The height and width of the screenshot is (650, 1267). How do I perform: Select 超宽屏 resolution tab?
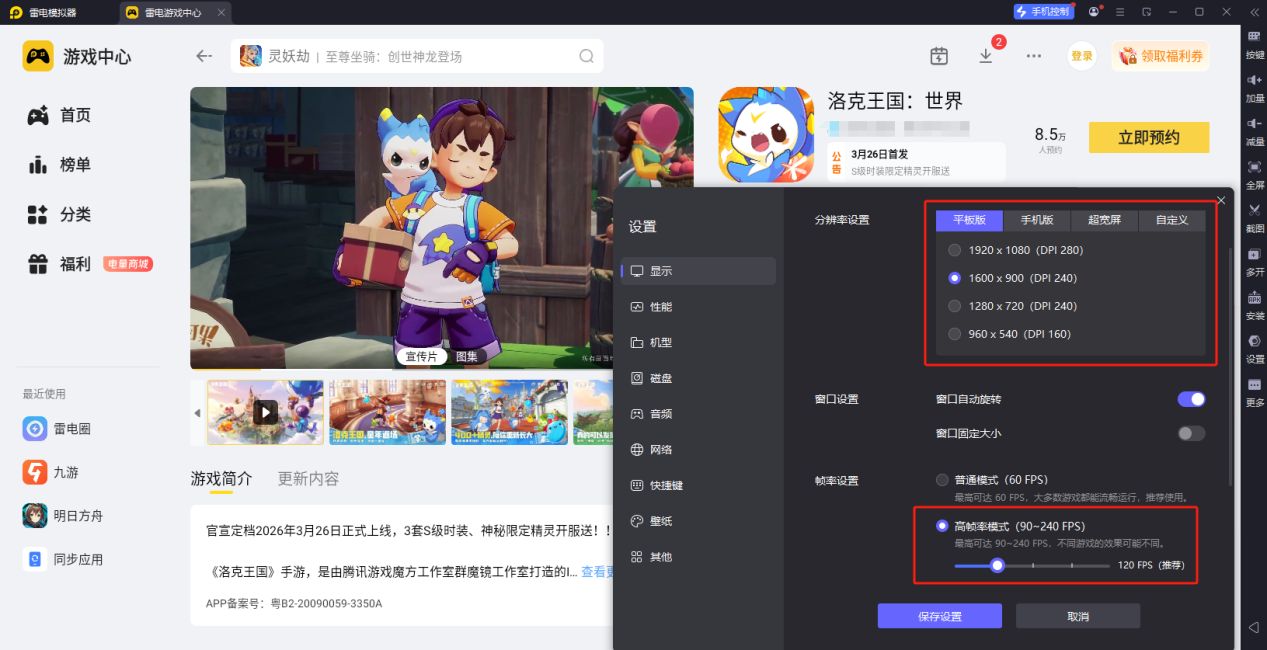pyautogui.click(x=1104, y=220)
